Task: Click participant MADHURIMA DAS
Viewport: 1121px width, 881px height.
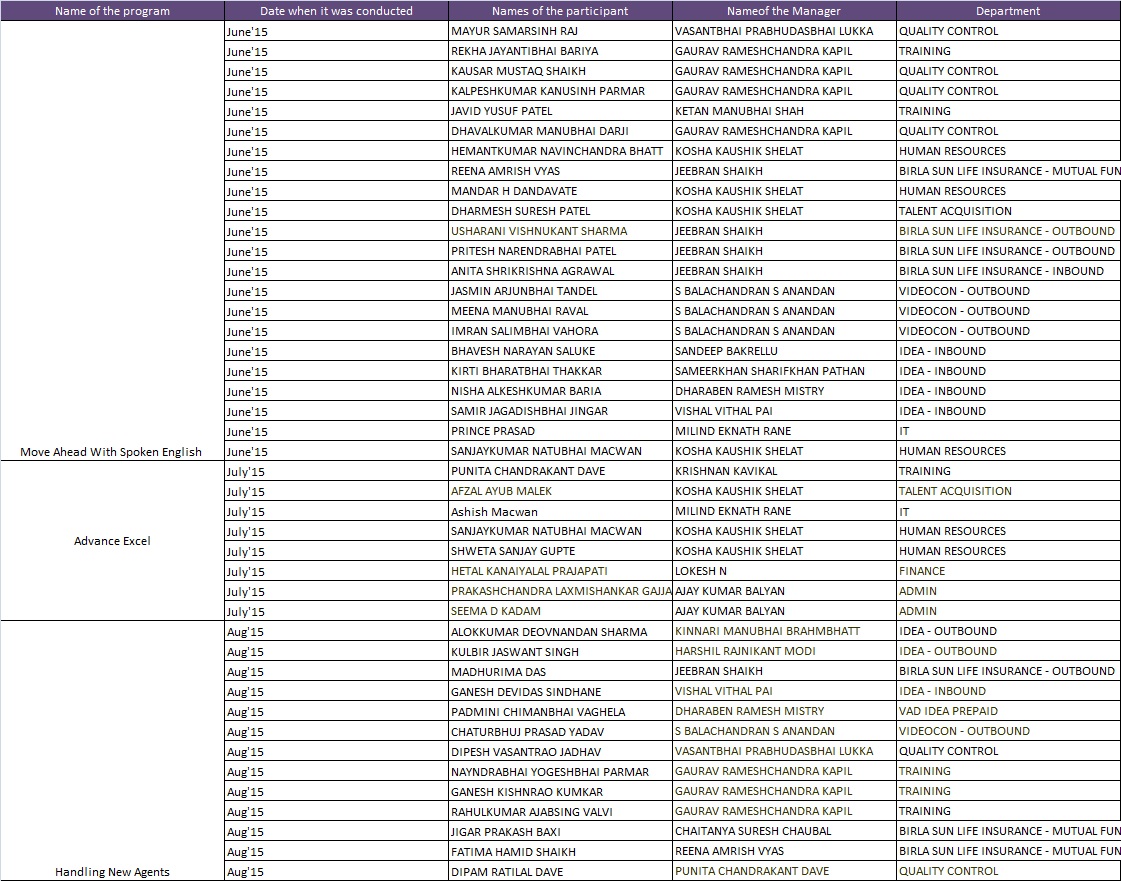Action: click(x=560, y=671)
